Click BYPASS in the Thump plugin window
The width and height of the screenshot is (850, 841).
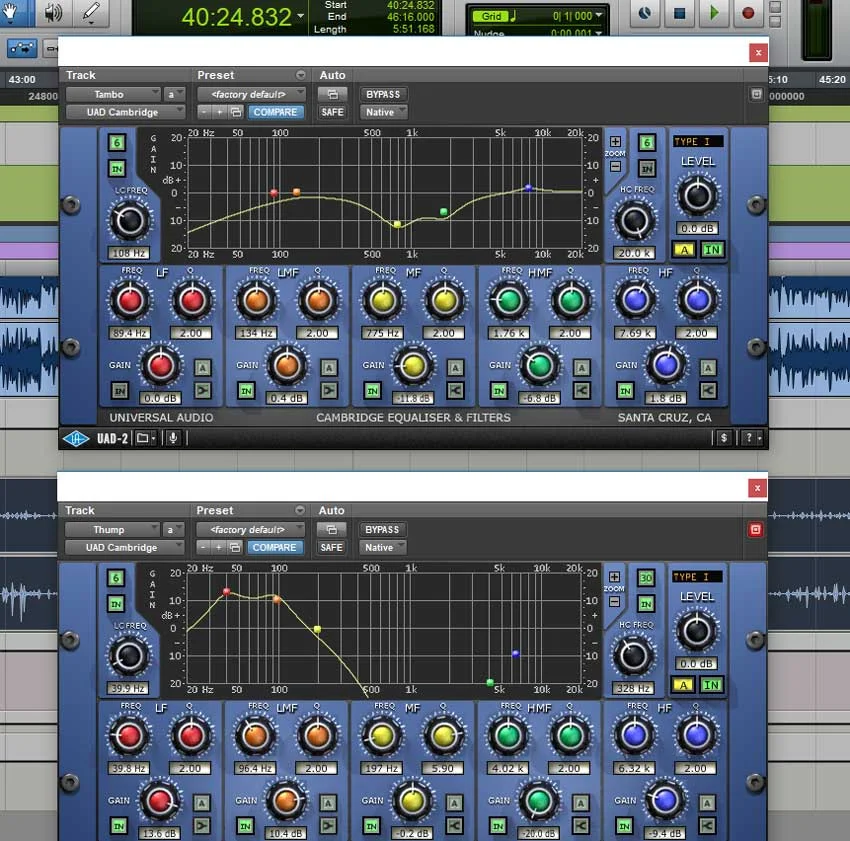(x=382, y=530)
